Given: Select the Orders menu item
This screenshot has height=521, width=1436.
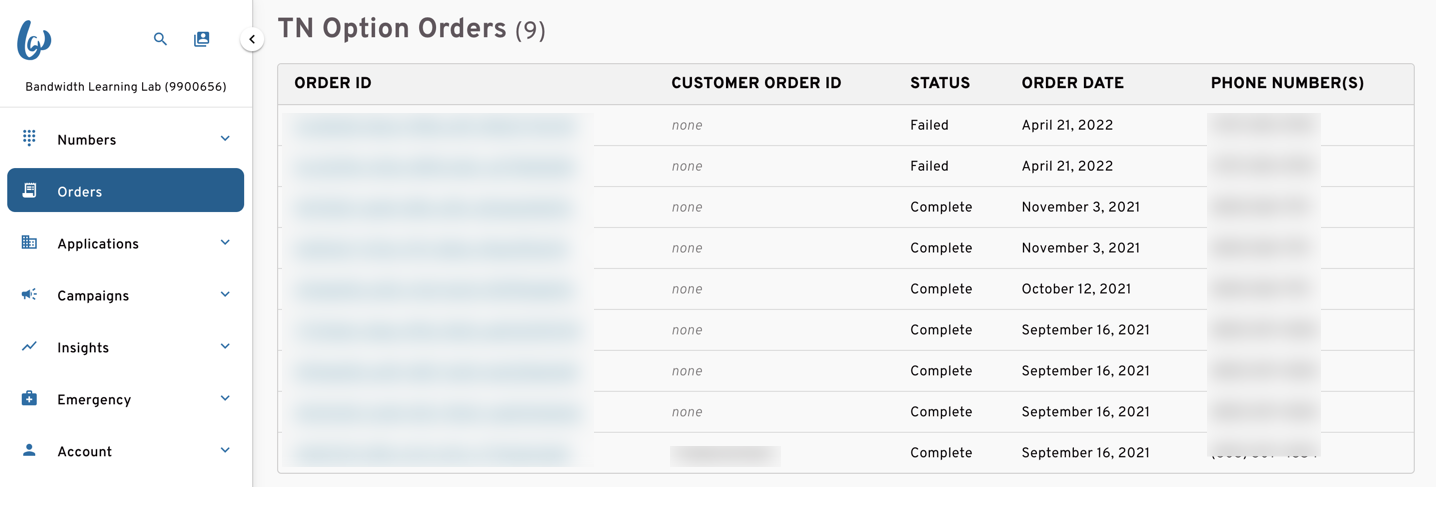Looking at the screenshot, I should 125,190.
